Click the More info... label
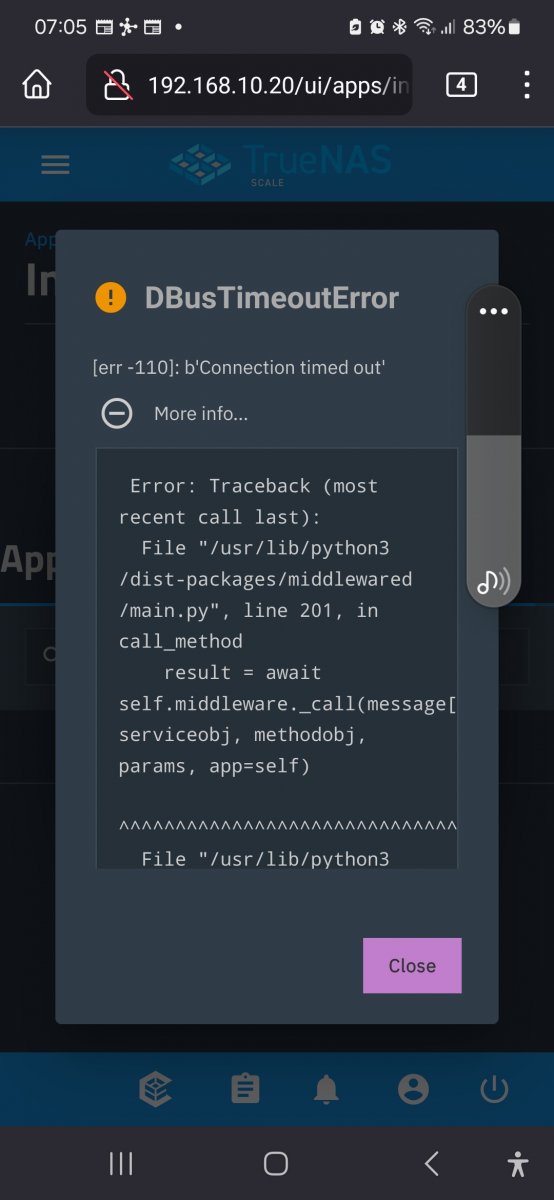 click(x=201, y=413)
